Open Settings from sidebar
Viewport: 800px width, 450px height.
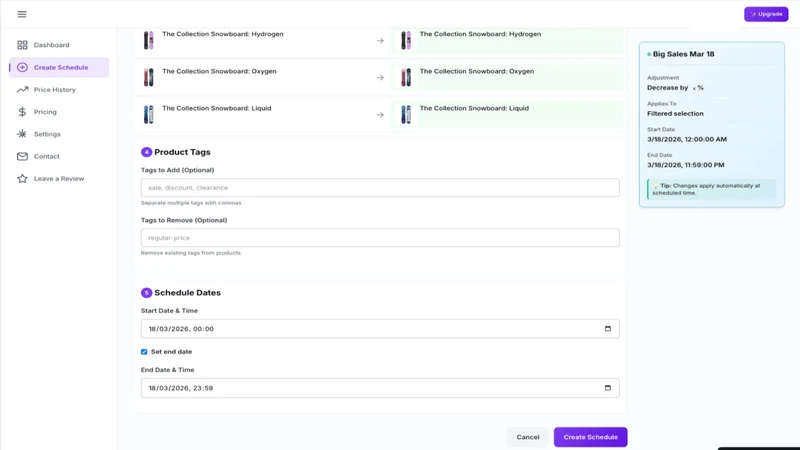pyautogui.click(x=47, y=134)
